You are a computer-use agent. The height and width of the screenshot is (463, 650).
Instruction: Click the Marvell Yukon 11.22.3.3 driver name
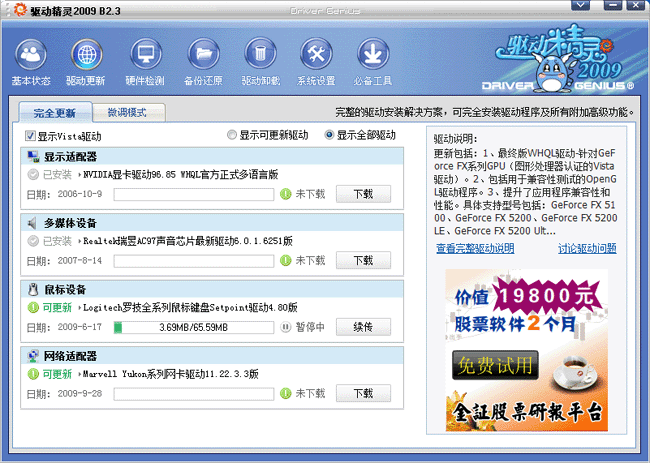tap(171, 374)
